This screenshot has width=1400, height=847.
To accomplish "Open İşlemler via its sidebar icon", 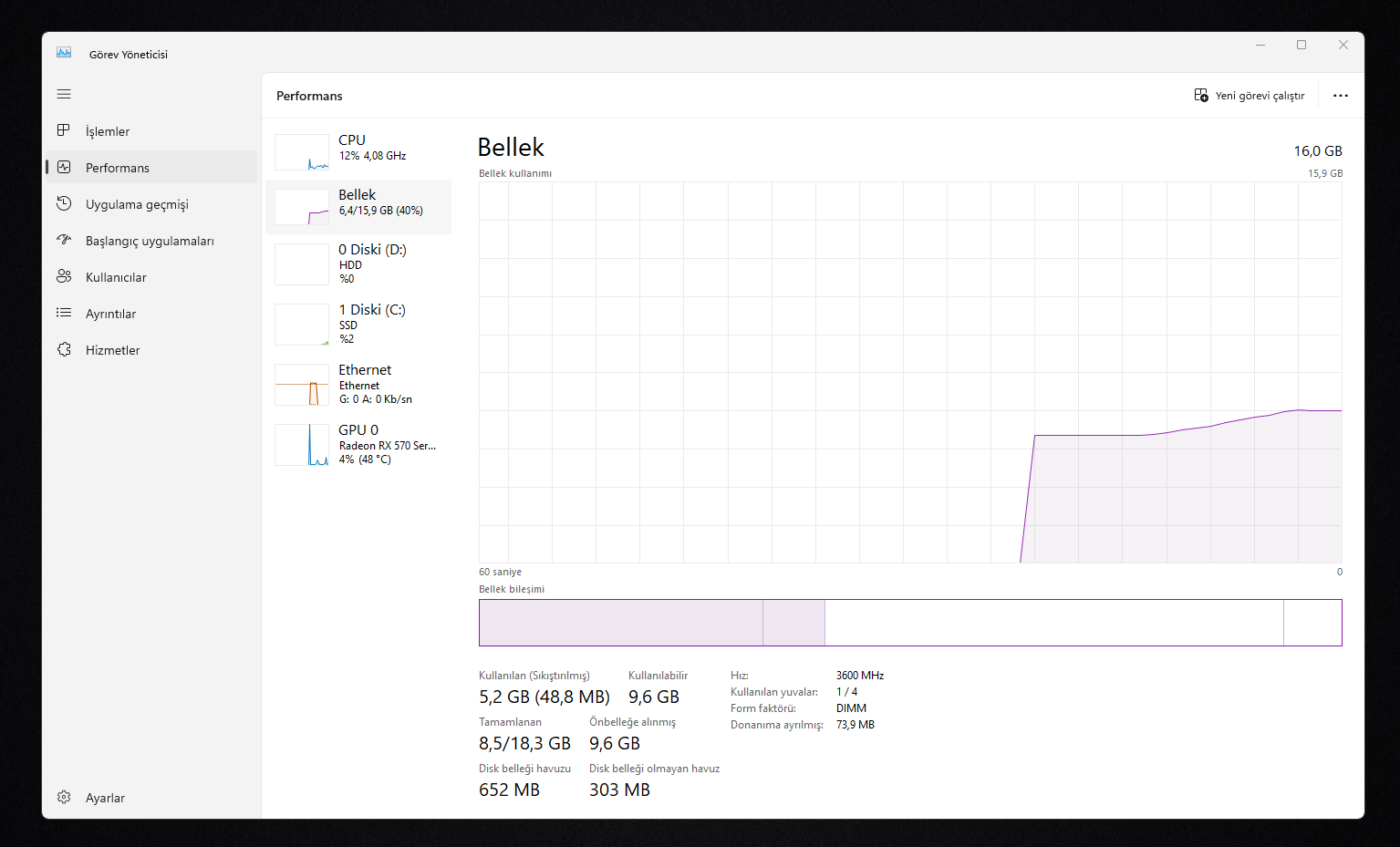I will (x=64, y=130).
